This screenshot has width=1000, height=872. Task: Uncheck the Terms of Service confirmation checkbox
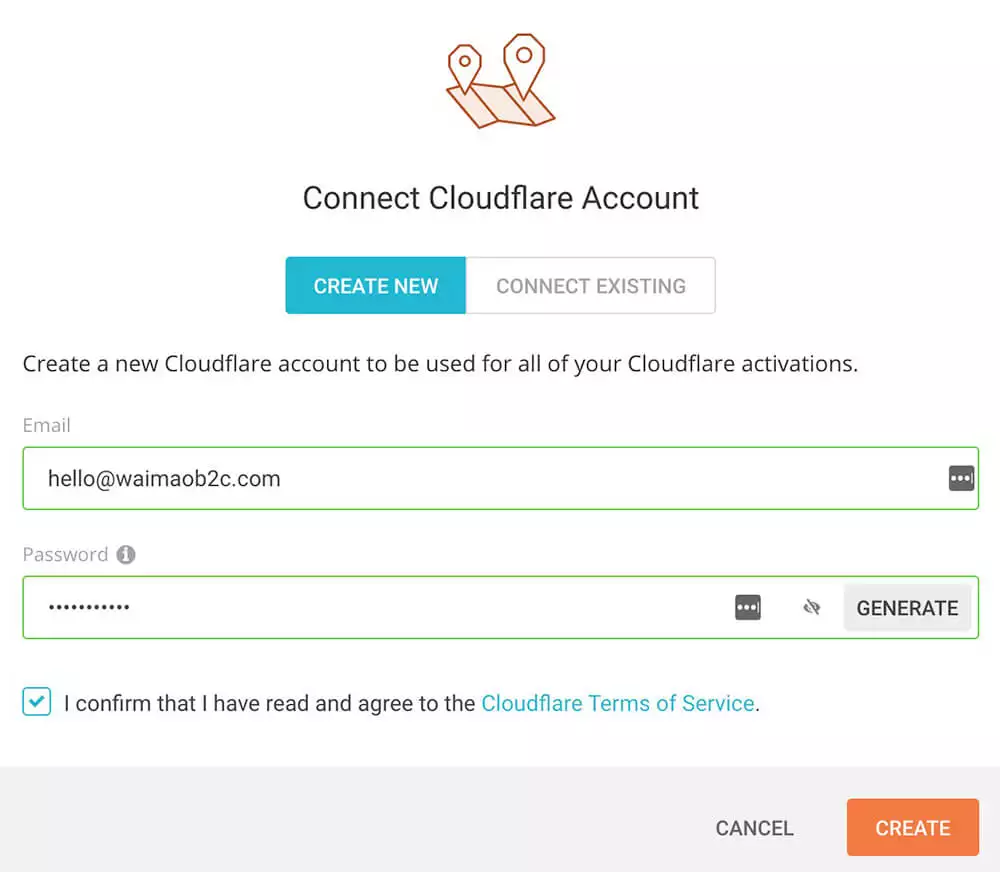coord(36,702)
